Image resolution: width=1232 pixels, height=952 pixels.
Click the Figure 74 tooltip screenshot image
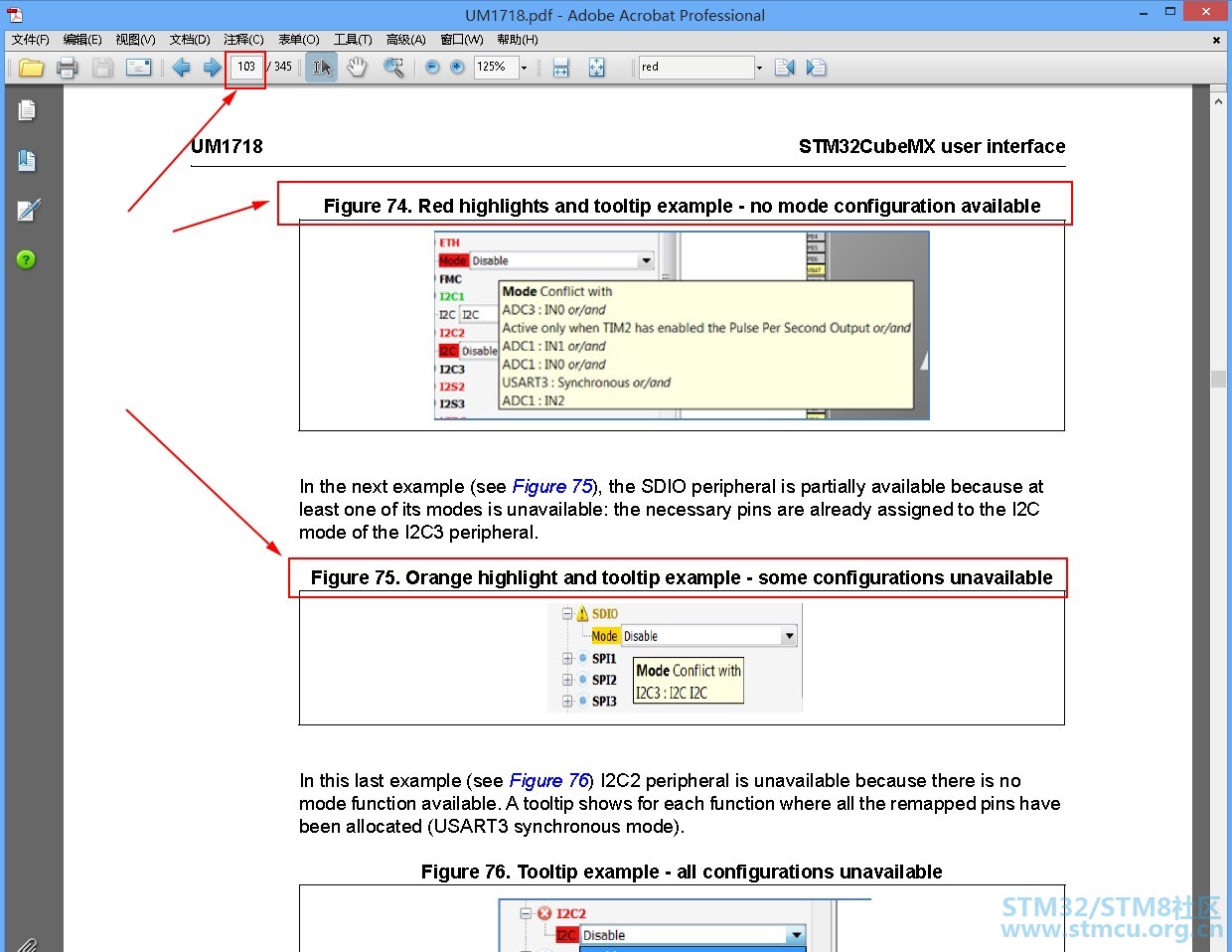pyautogui.click(x=682, y=326)
